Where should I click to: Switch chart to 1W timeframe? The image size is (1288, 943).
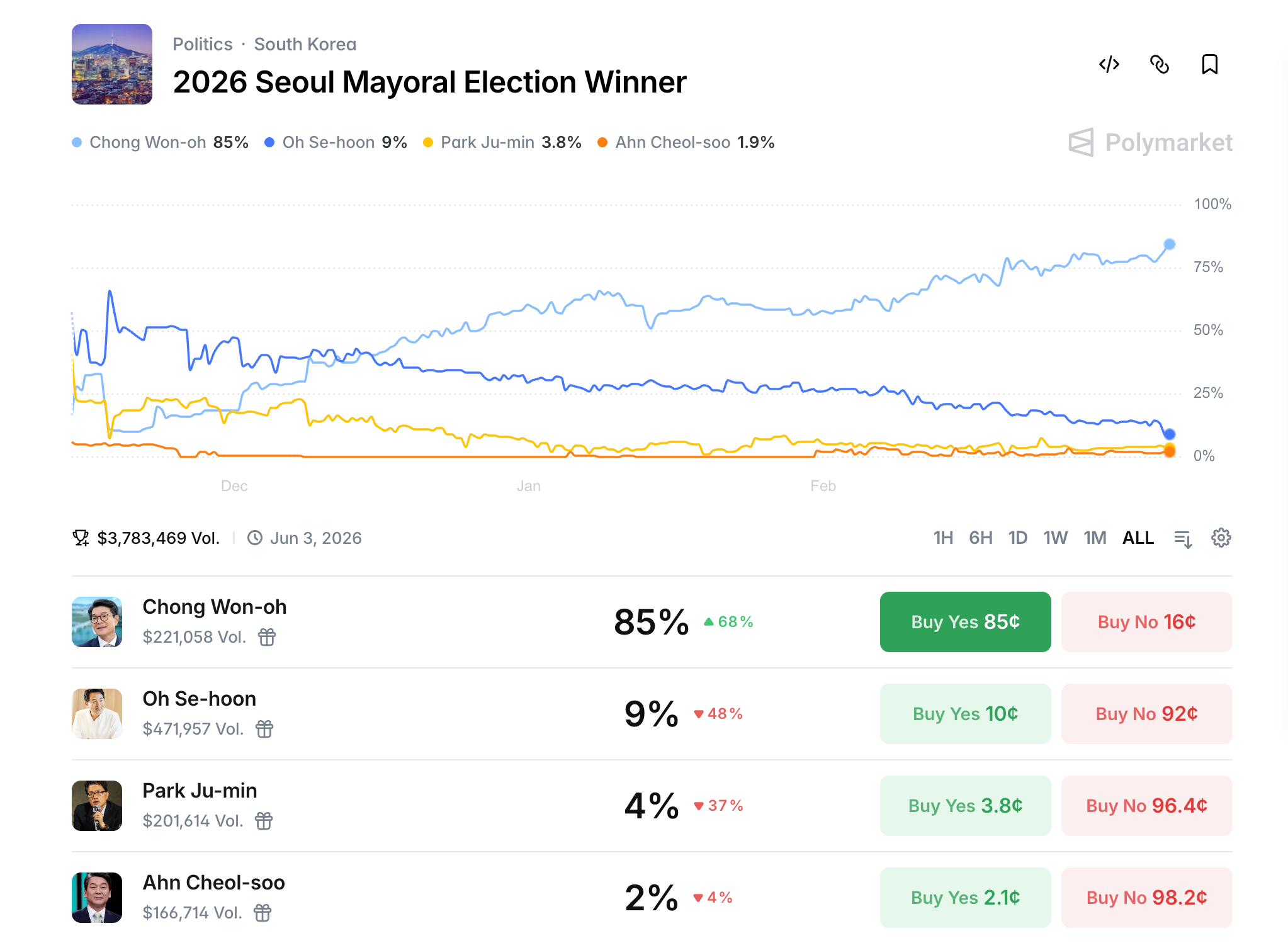pos(1055,538)
